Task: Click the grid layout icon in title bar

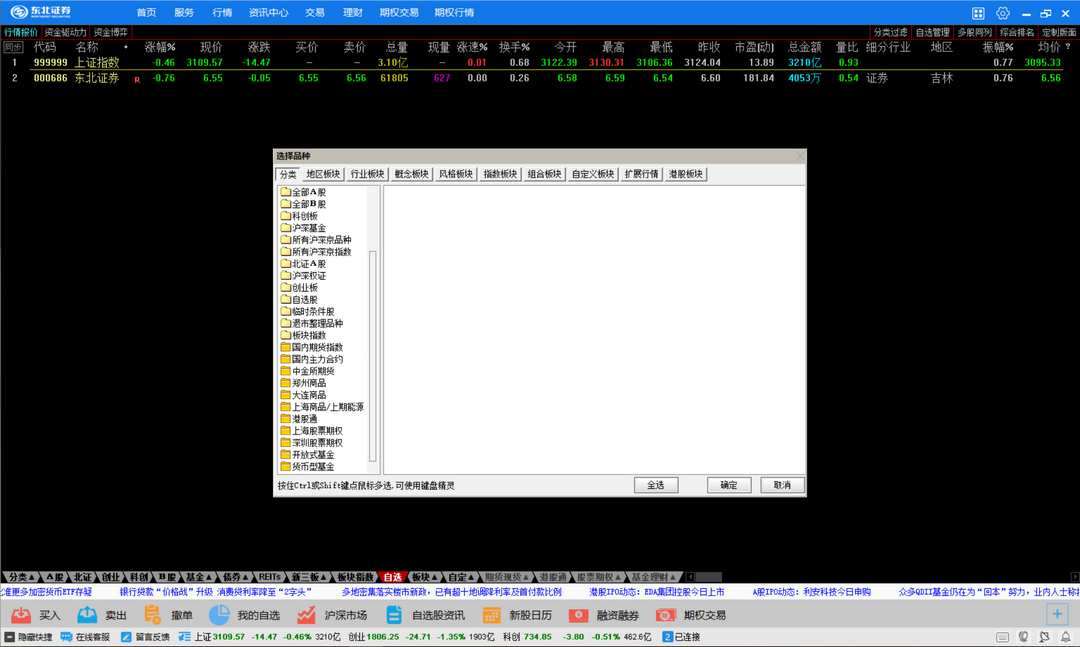Action: [978, 13]
